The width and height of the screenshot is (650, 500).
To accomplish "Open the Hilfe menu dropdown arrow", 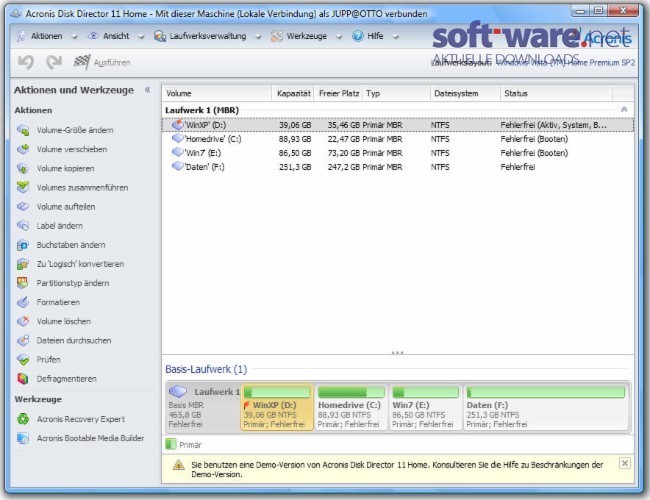I will tap(395, 37).
